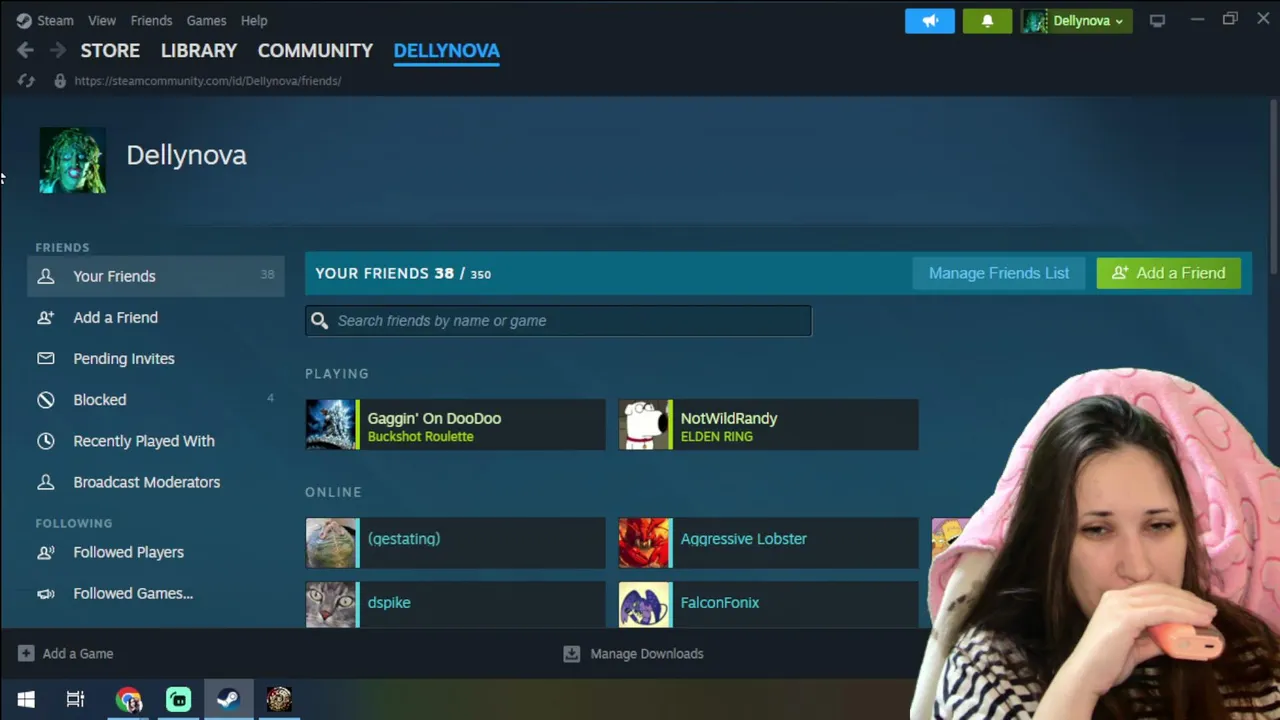The image size is (1280, 720).
Task: Click the page's vertical scrollbar
Action: click(1273, 185)
